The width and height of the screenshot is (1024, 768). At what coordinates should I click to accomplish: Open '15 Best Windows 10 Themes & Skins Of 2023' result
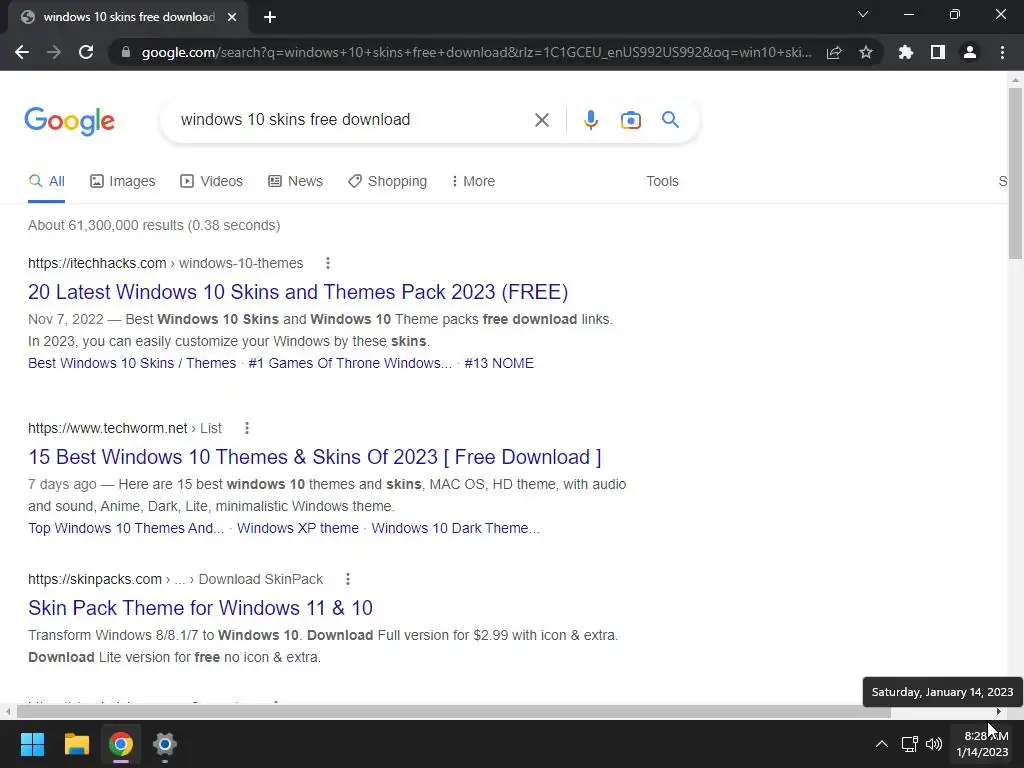315,457
